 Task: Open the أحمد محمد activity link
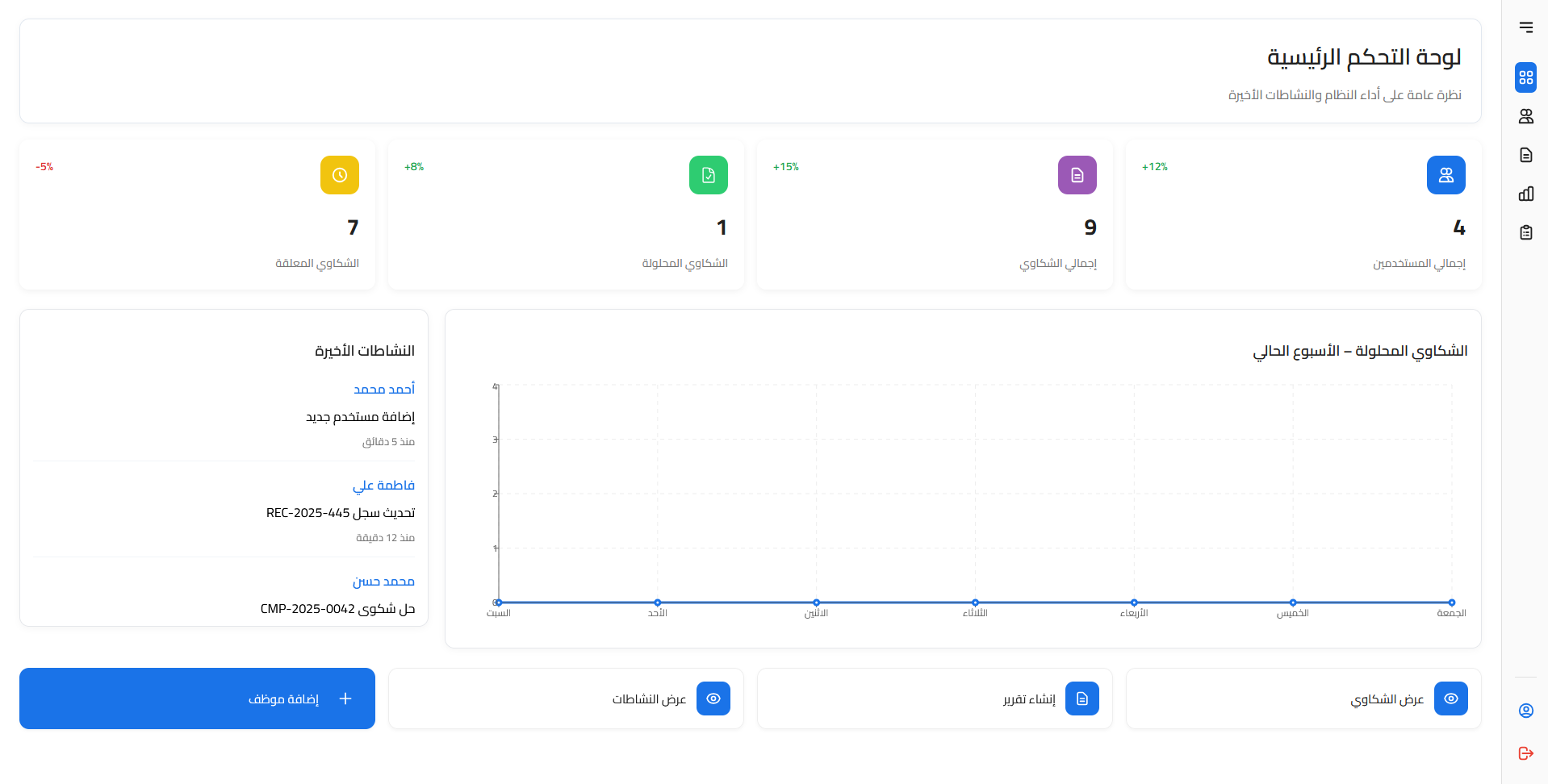(x=384, y=389)
